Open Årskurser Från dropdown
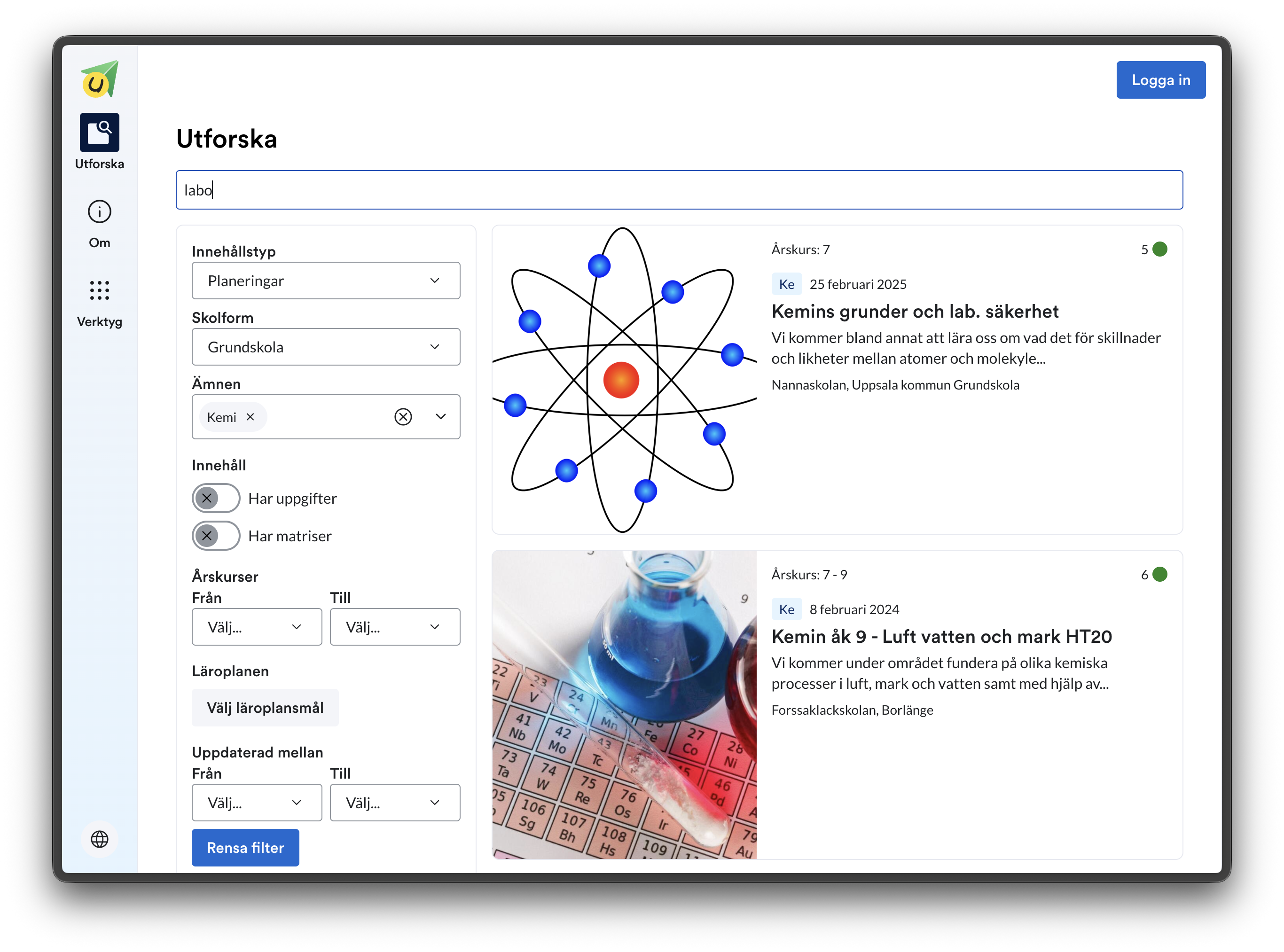Screen dimensions: 1284x952 [x=257, y=627]
